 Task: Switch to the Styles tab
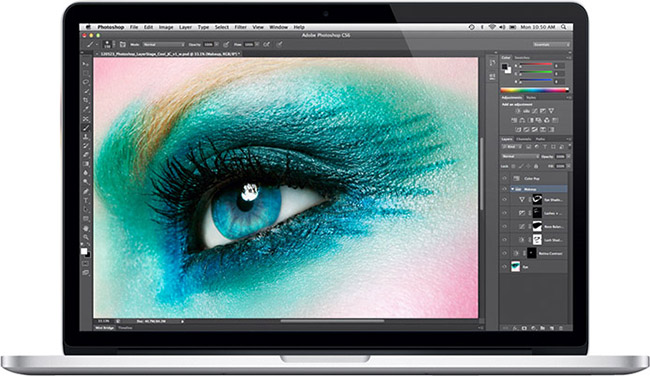click(531, 98)
